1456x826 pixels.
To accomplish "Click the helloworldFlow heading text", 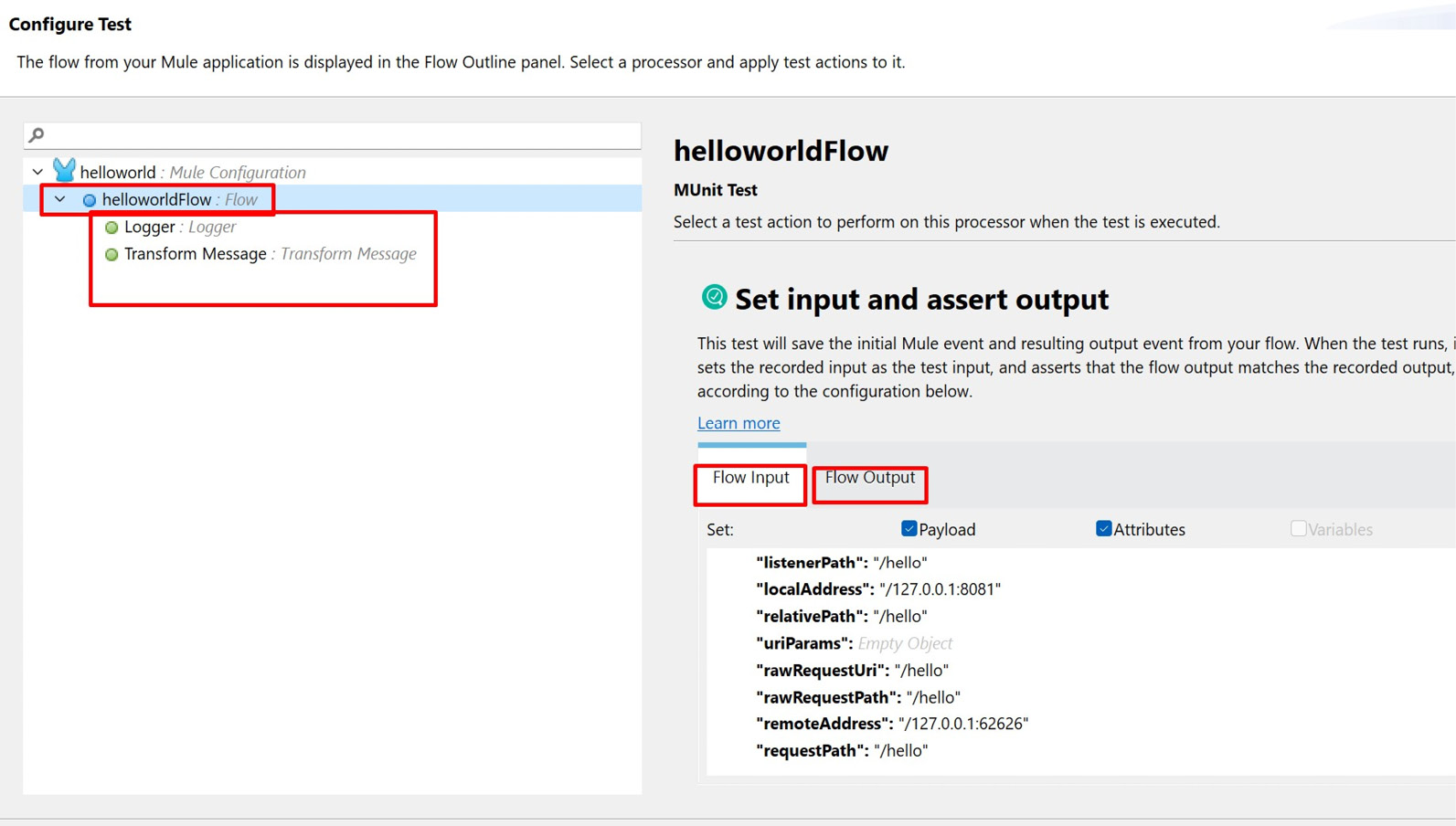I will [781, 151].
